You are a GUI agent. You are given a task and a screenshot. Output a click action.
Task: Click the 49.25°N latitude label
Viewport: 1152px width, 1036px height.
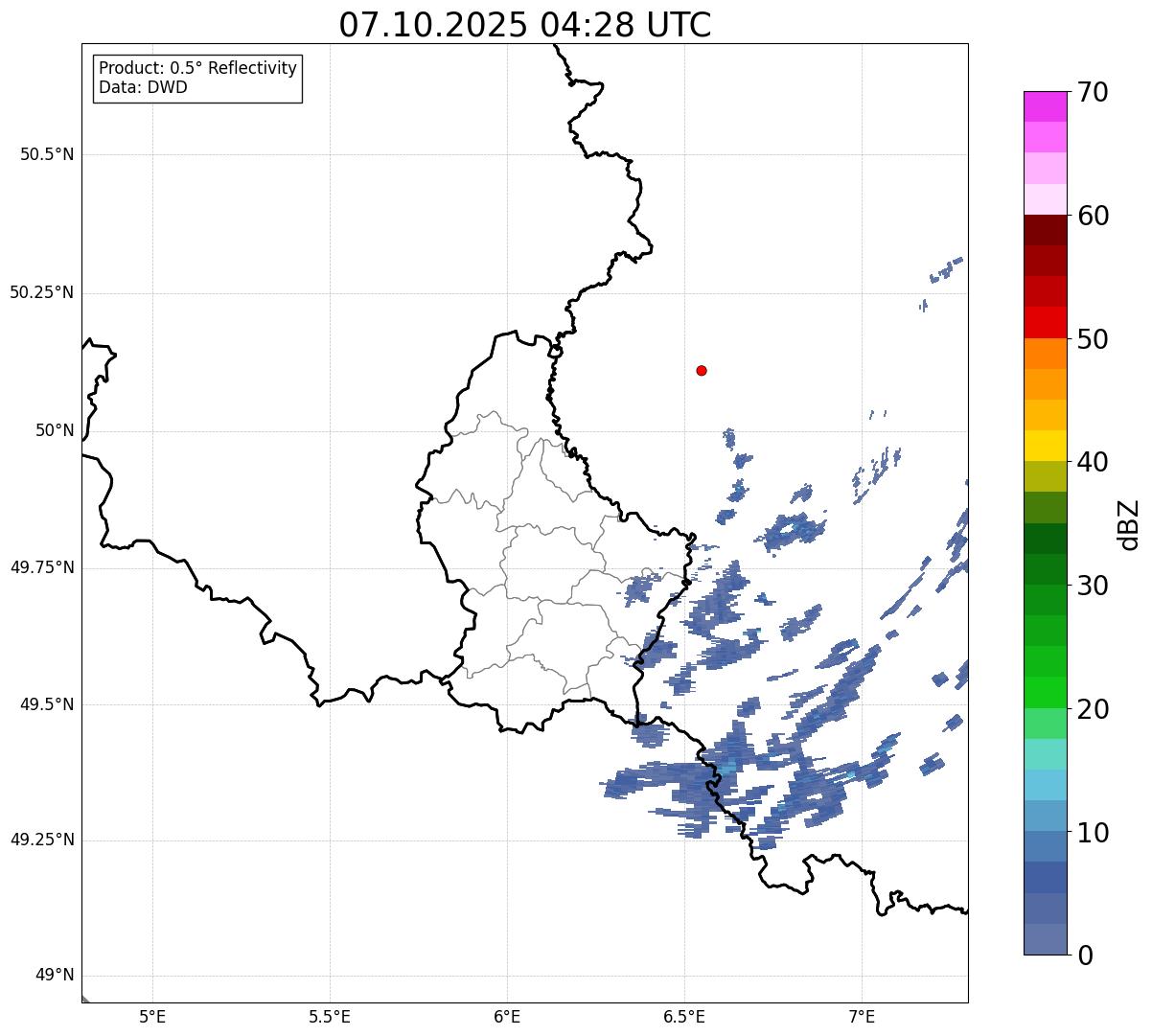click(42, 840)
